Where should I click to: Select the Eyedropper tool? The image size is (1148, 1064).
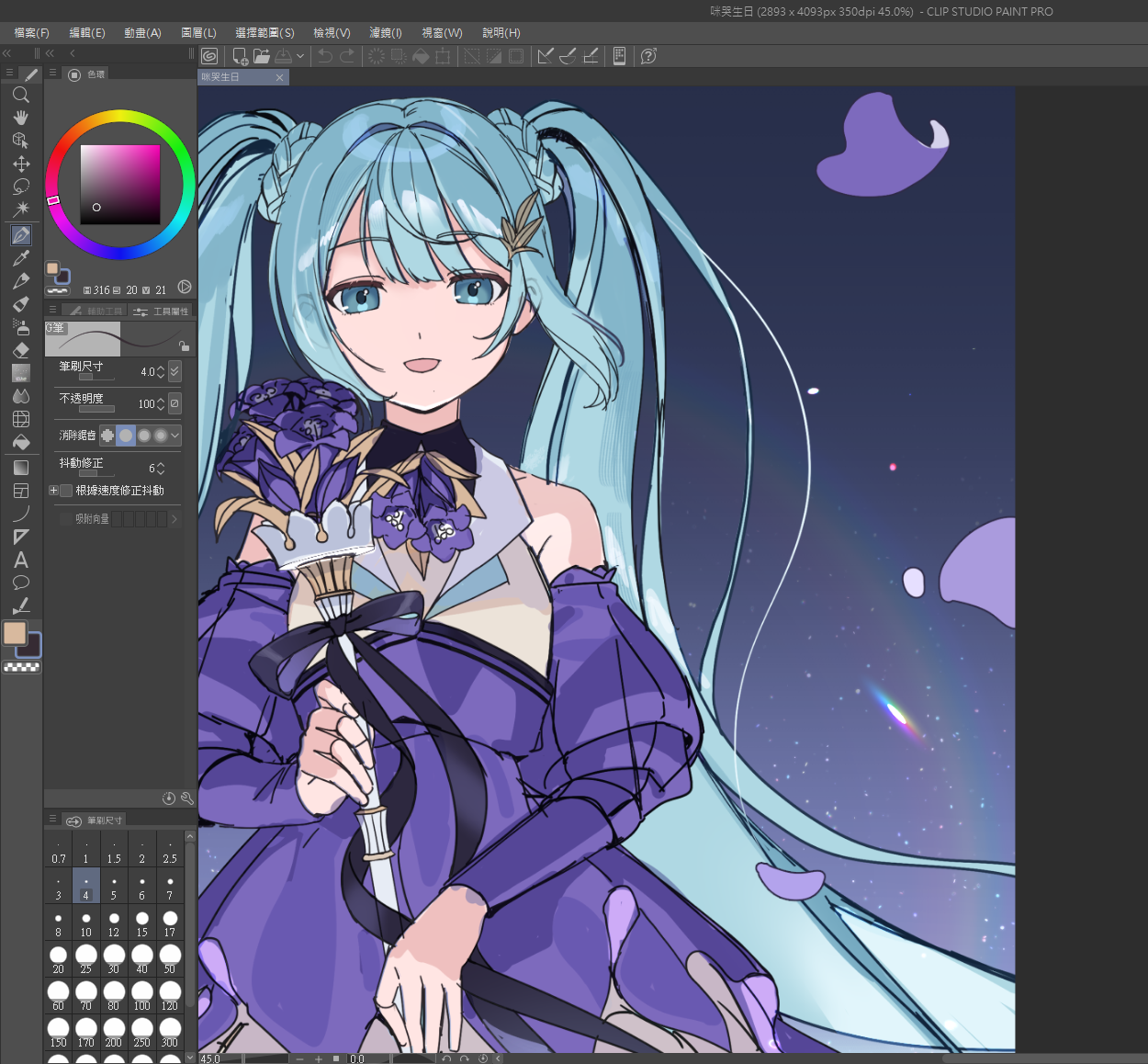coord(21,258)
